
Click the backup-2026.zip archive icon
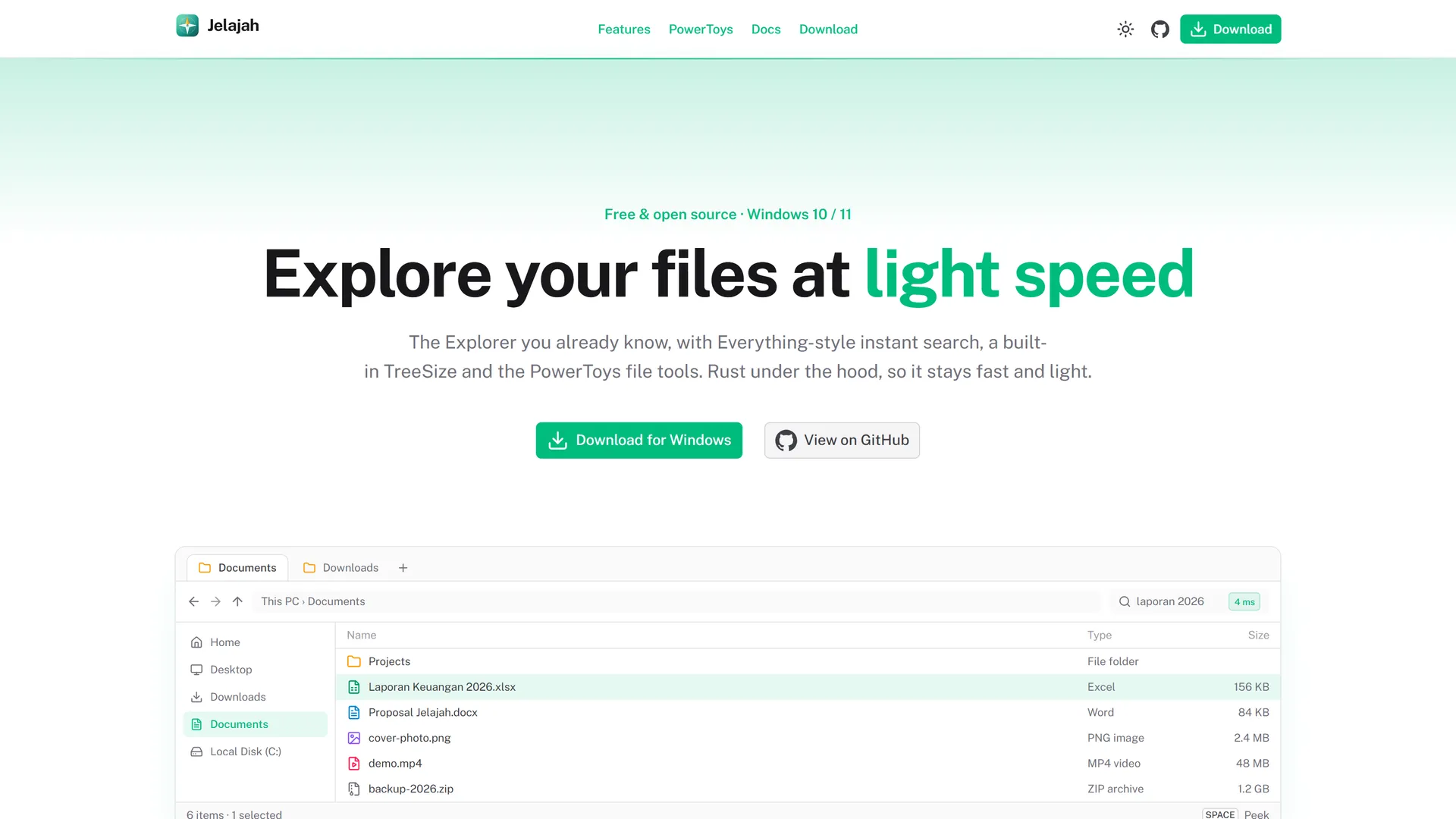point(354,789)
